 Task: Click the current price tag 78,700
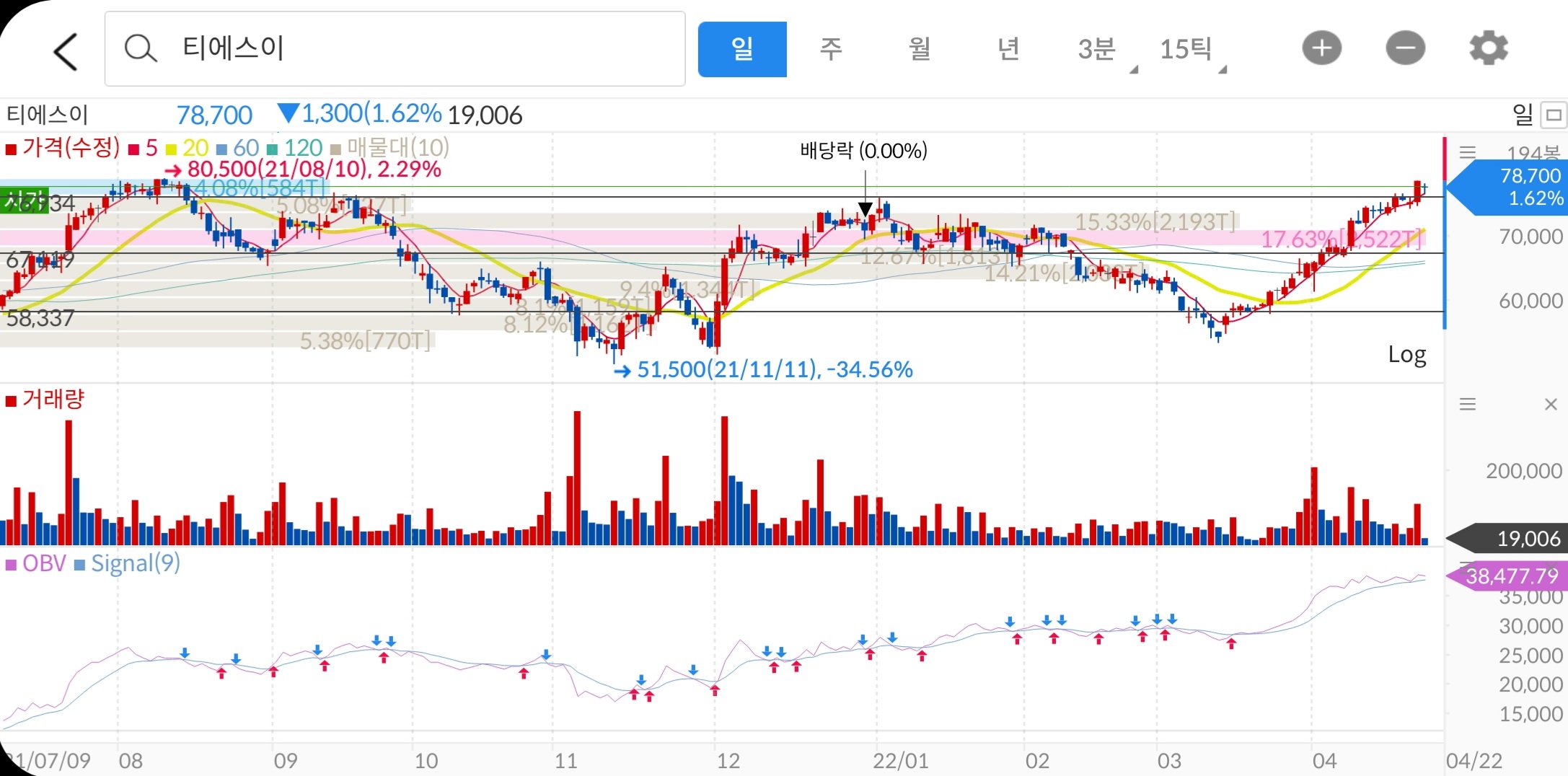click(x=1507, y=188)
